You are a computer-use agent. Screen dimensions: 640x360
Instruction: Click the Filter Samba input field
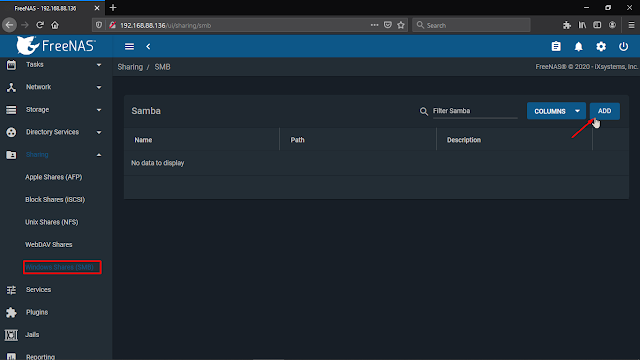pos(475,111)
